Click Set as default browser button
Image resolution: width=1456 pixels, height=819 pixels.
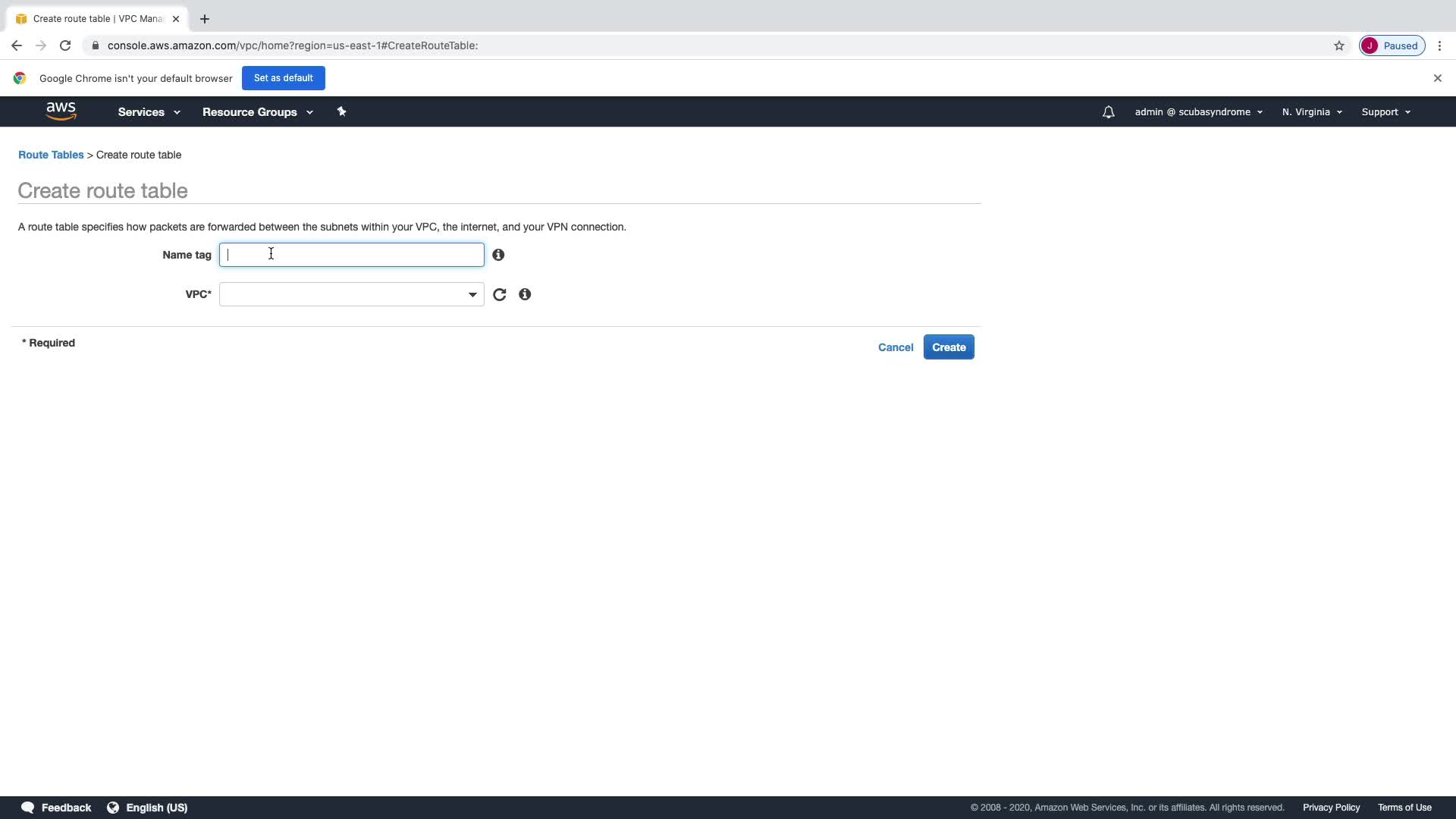tap(283, 78)
